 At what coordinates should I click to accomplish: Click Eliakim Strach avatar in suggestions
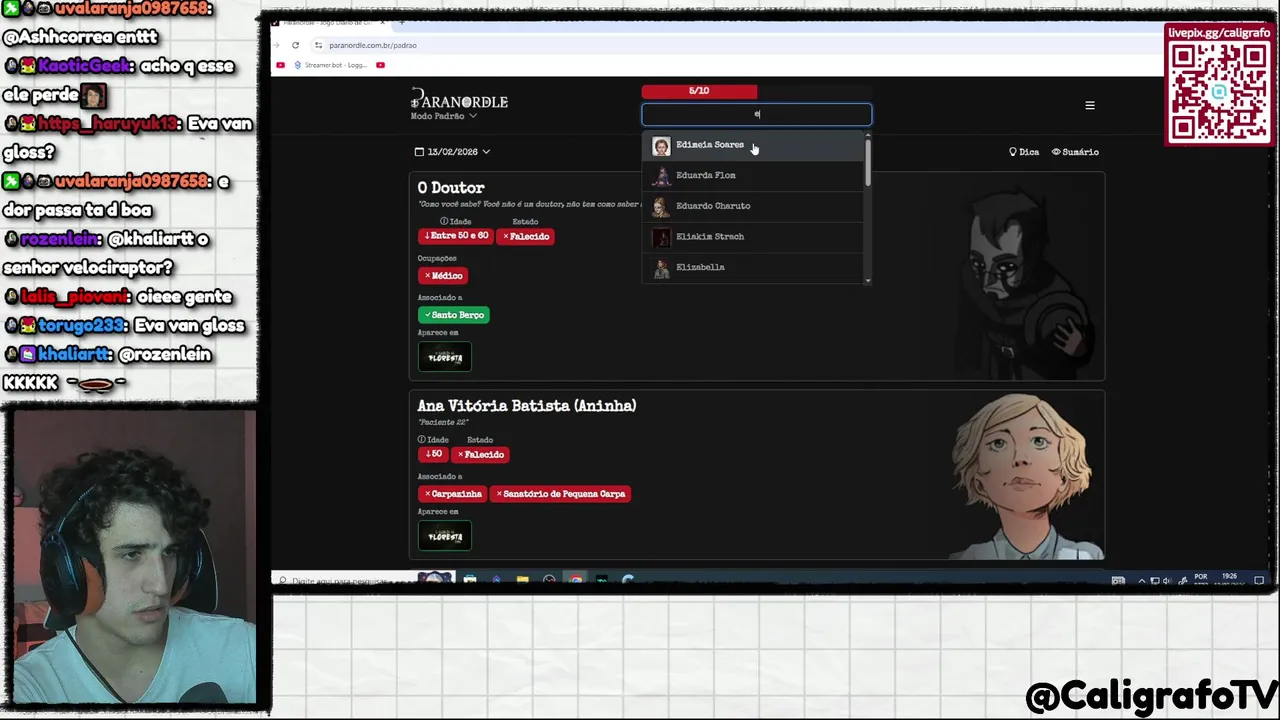click(x=661, y=237)
